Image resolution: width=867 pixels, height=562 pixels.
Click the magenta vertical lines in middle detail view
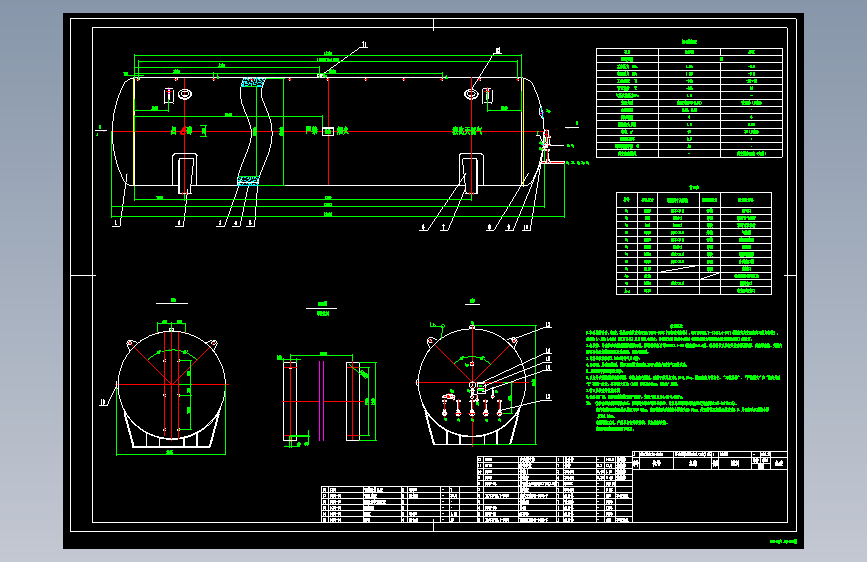(x=321, y=401)
